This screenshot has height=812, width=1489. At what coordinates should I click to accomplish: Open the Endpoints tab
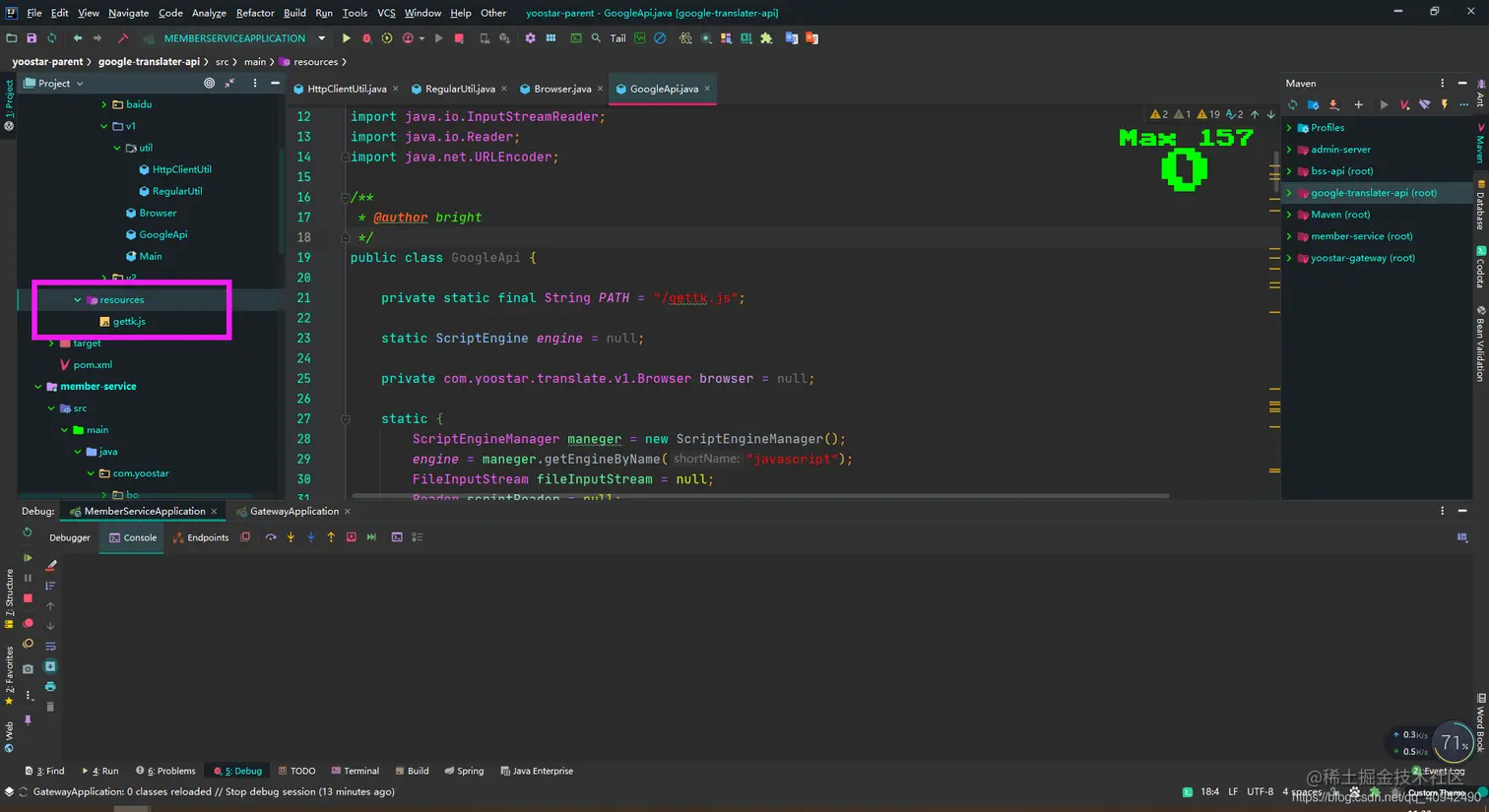click(201, 537)
